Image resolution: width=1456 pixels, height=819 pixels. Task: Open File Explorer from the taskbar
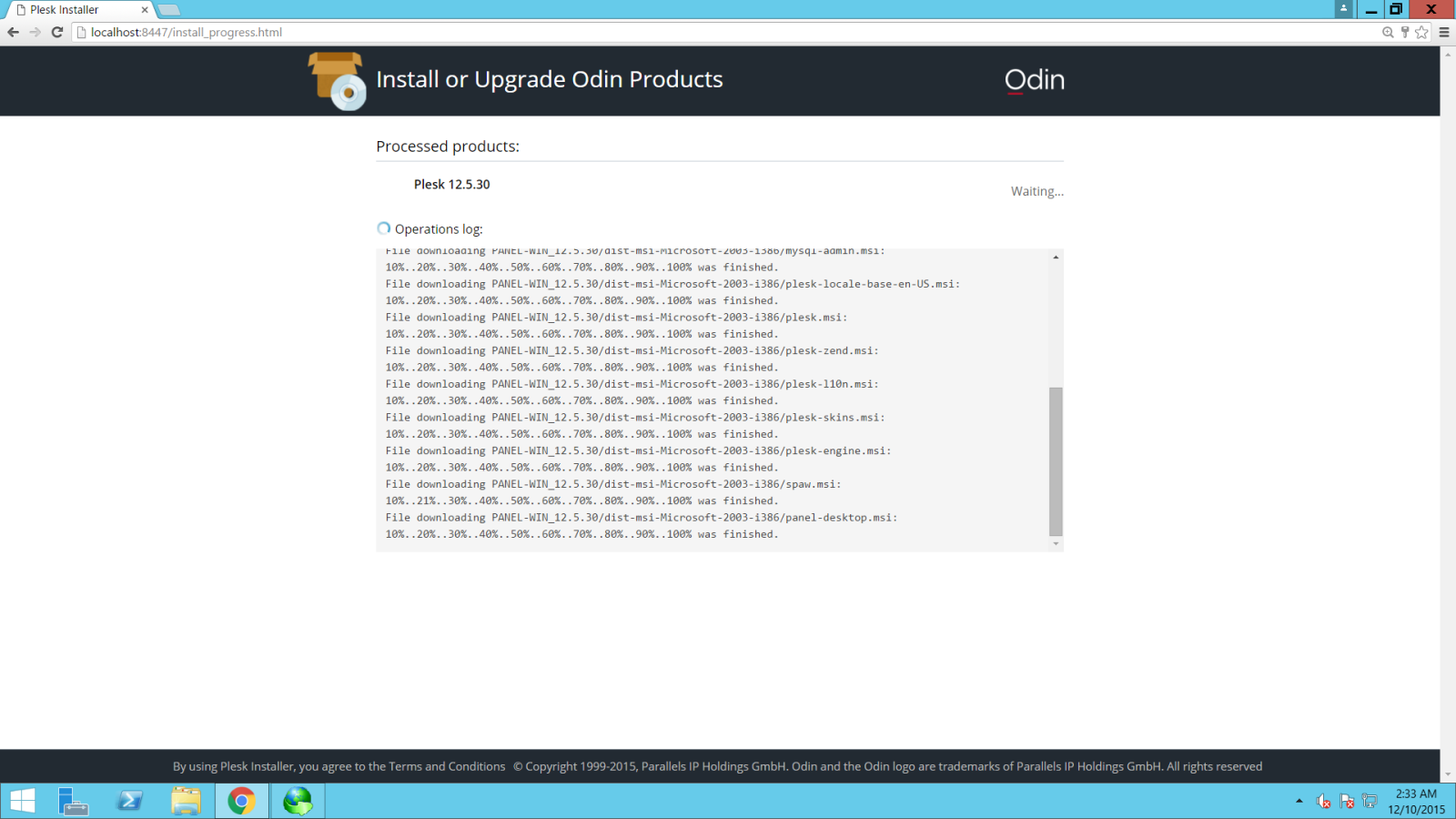click(x=186, y=801)
